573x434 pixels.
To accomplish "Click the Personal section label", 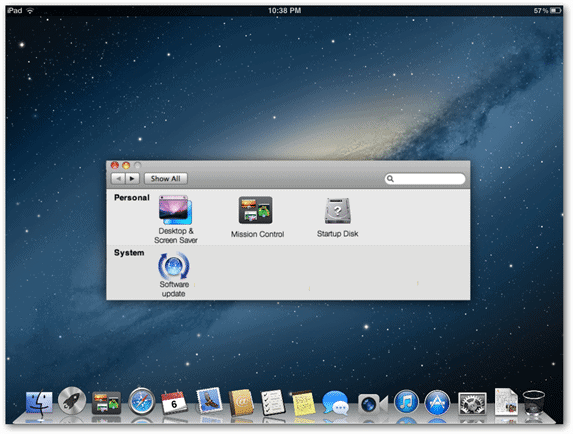I will pos(132,198).
